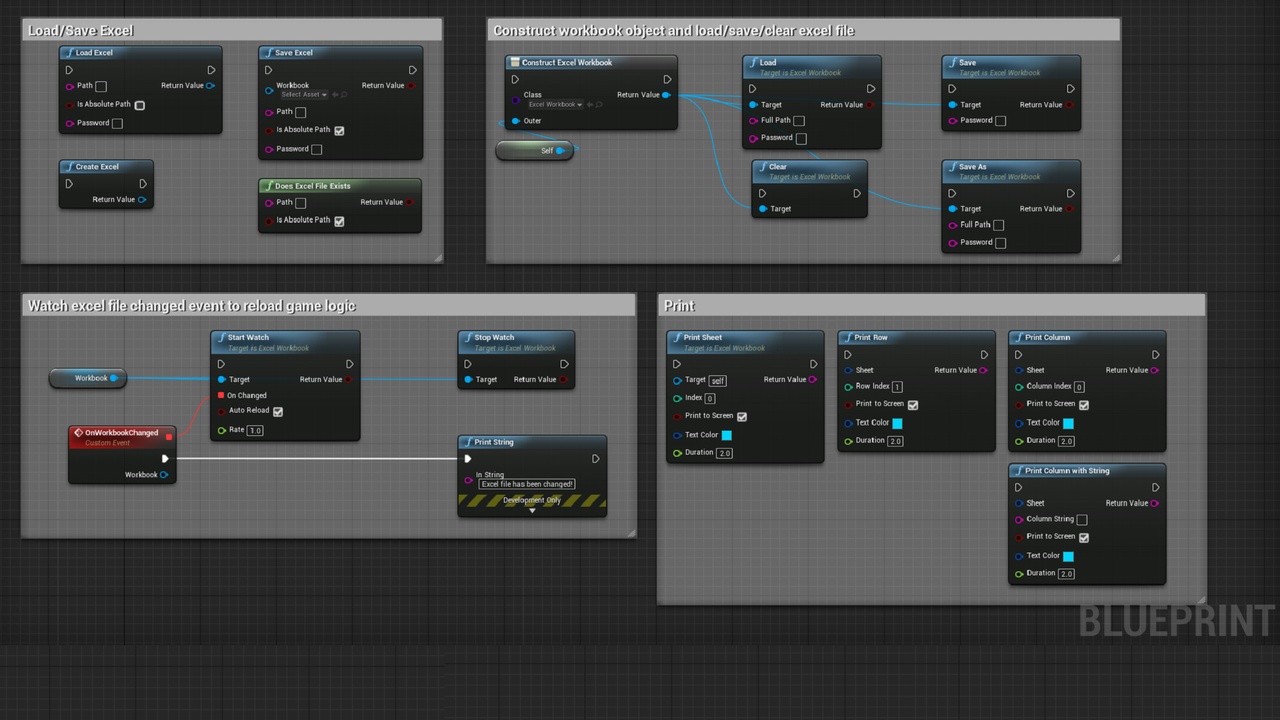Check the Password box on the Load Excel node

point(117,124)
